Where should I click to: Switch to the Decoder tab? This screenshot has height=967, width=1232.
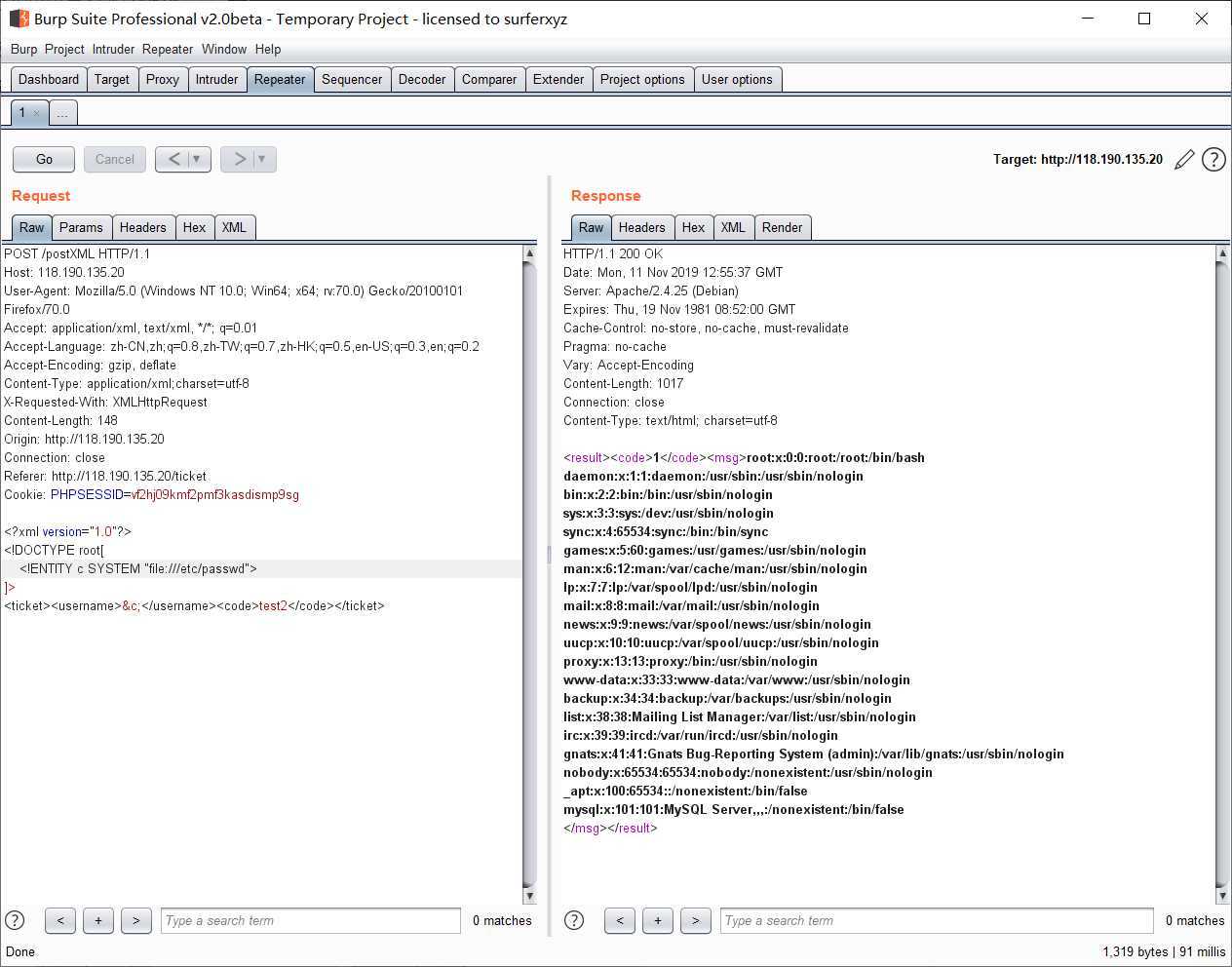[422, 79]
